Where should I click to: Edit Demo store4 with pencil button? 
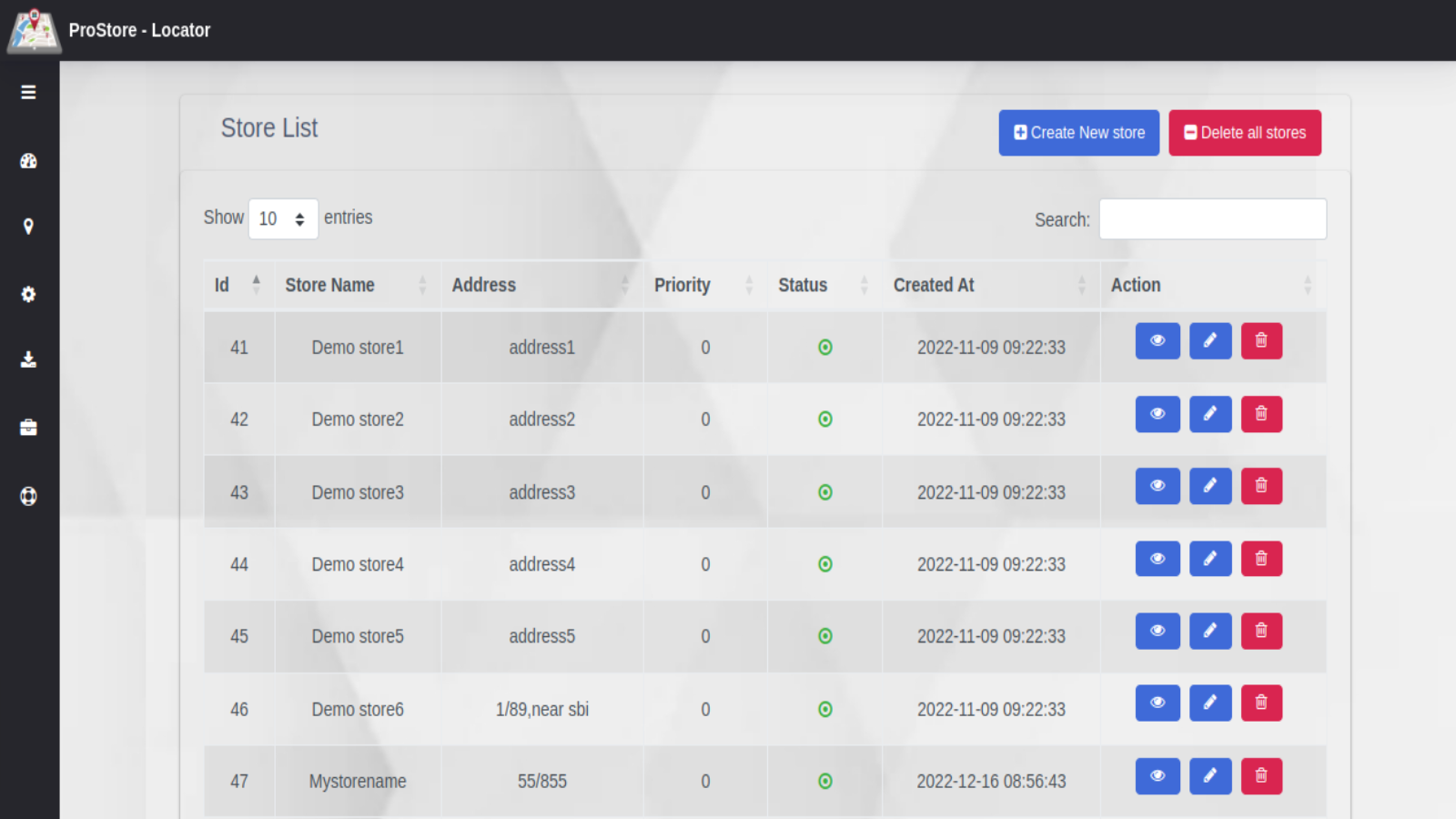coord(1210,559)
